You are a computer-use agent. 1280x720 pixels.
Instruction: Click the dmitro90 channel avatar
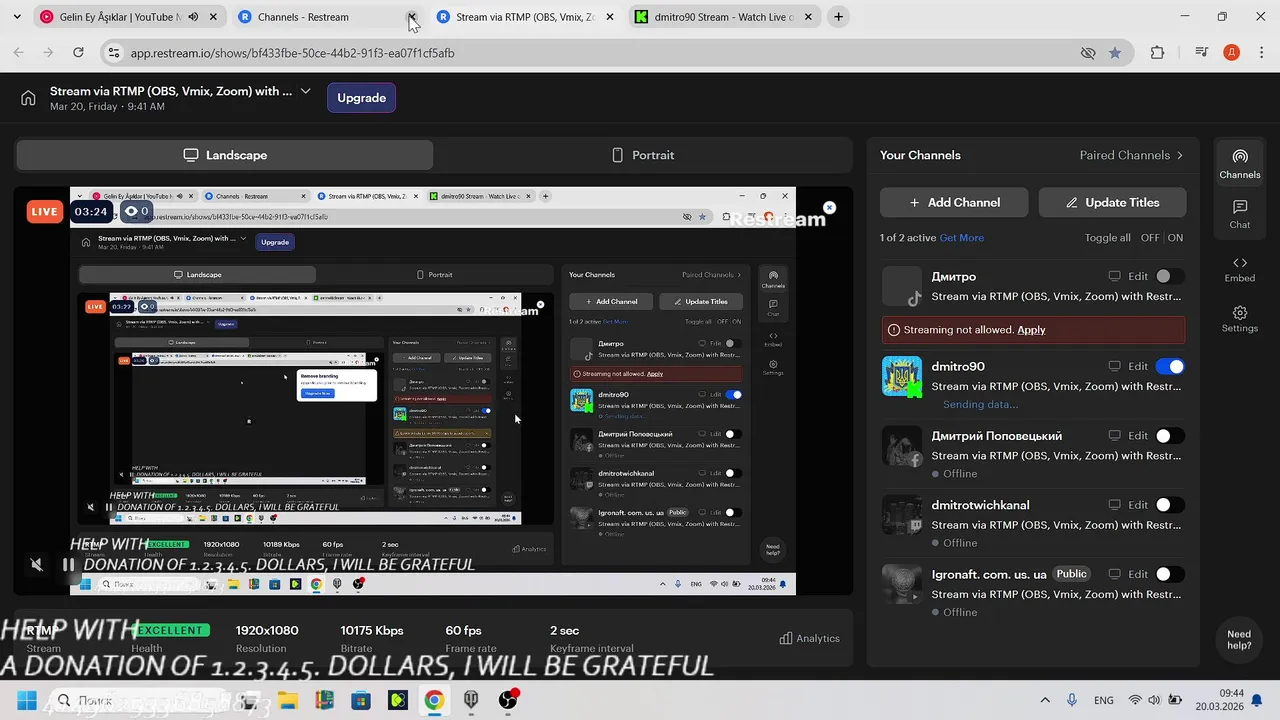pos(902,377)
